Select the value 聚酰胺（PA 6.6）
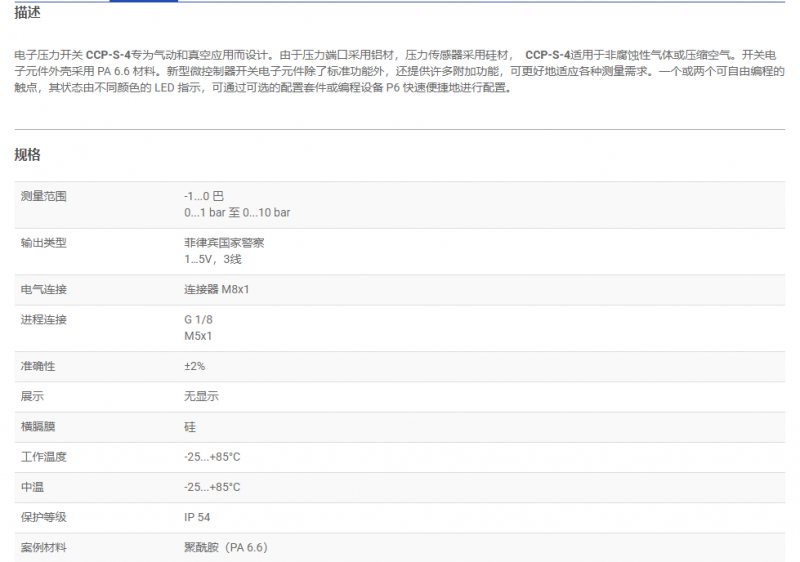Screen dimensions: 800x562 point(226,548)
